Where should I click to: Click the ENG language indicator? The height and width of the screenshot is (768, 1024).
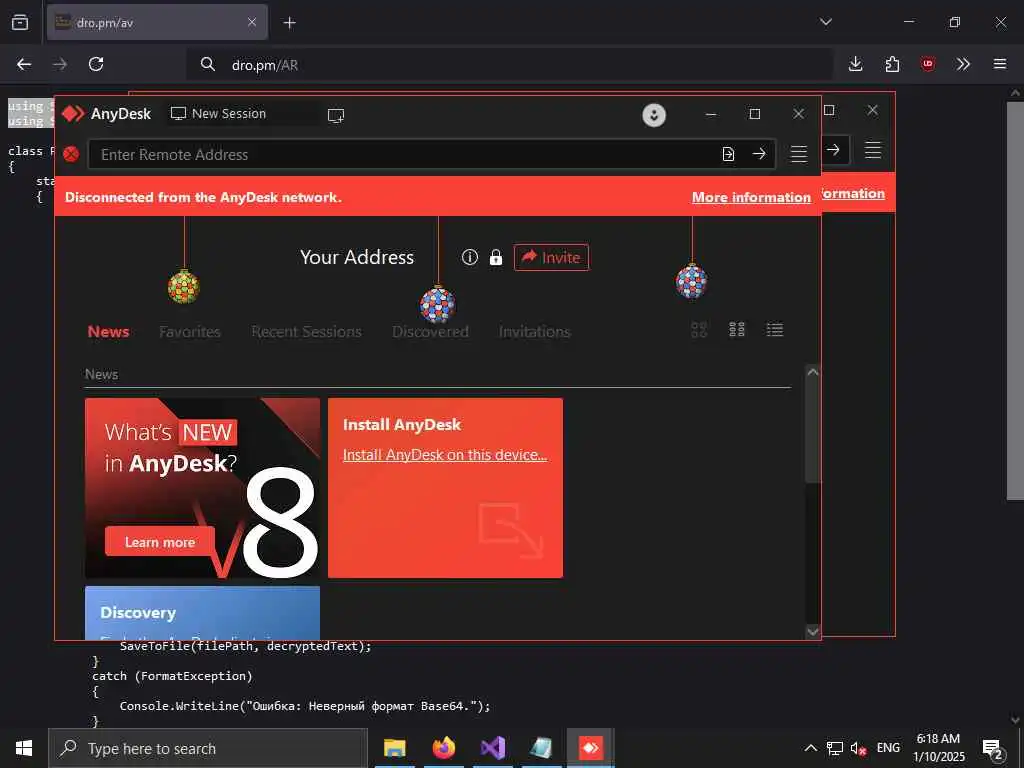tap(888, 748)
